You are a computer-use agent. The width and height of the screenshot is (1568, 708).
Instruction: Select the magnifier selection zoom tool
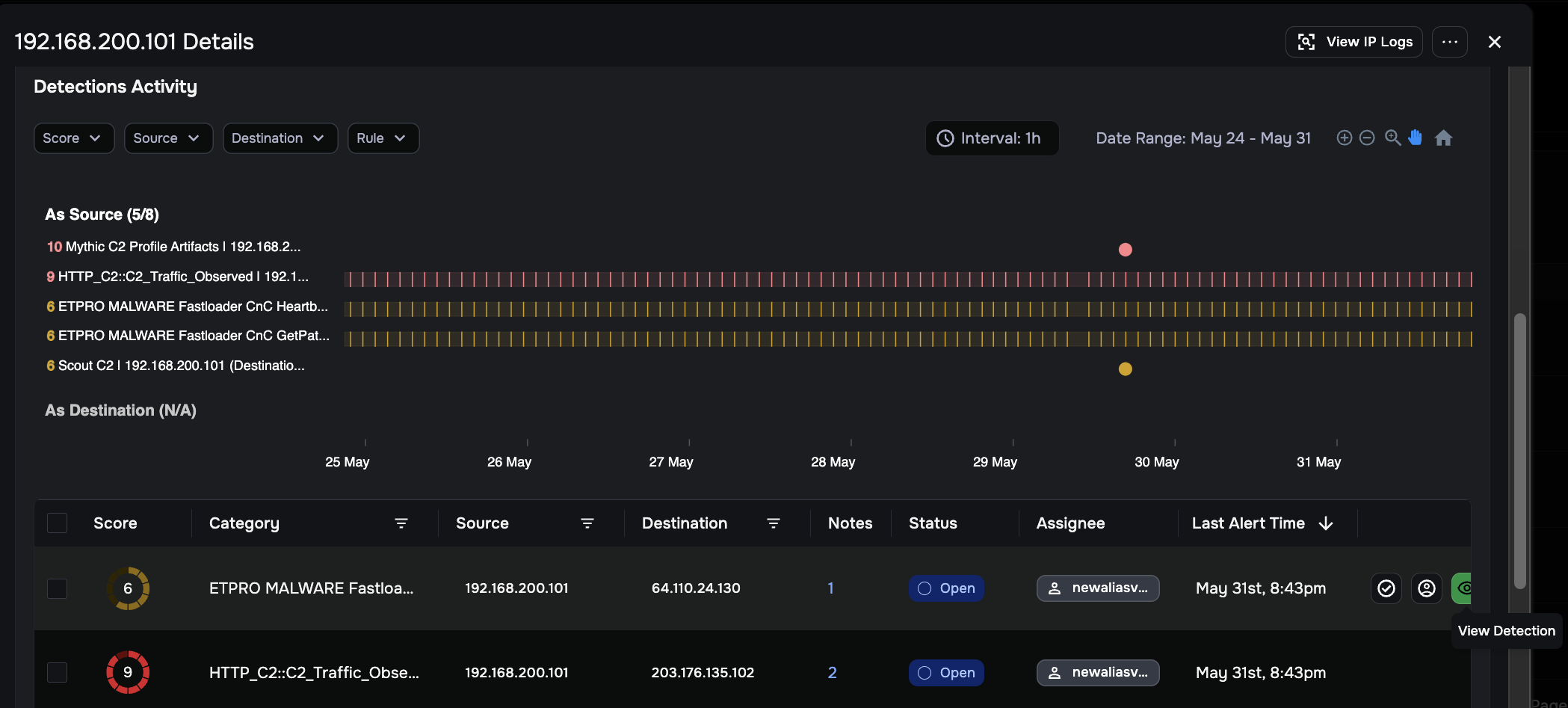pyautogui.click(x=1392, y=138)
